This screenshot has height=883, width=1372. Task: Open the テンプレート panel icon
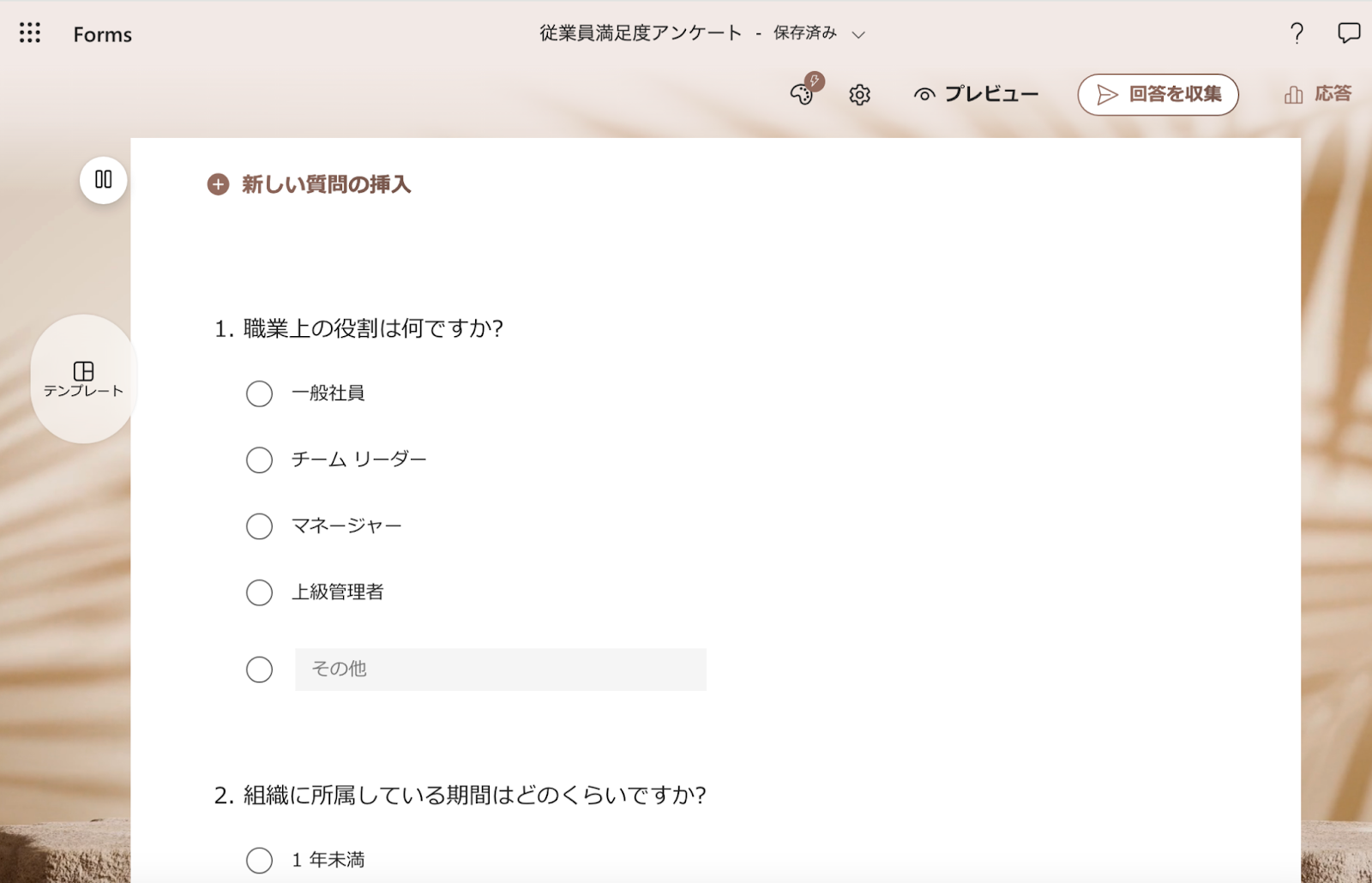tap(83, 375)
